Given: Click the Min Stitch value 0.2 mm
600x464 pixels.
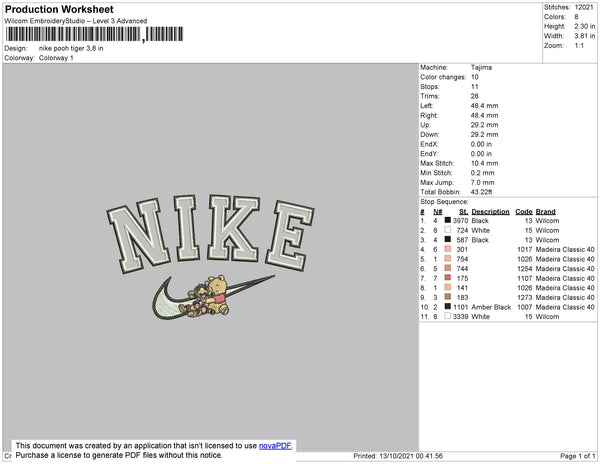Looking at the screenshot, I should click(483, 173).
